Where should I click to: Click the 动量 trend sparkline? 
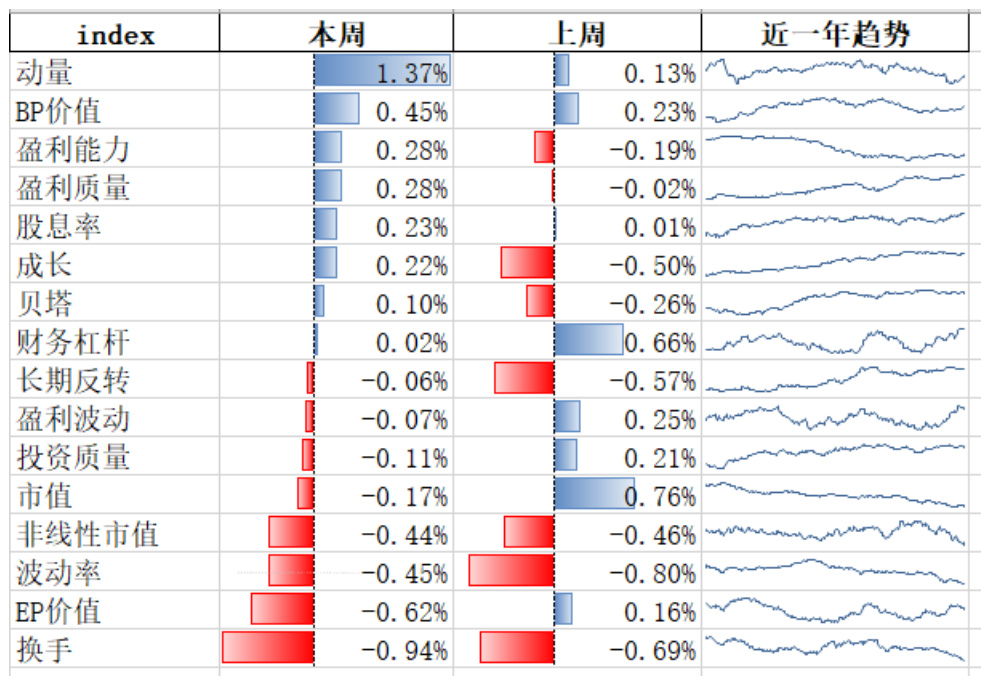point(835,72)
